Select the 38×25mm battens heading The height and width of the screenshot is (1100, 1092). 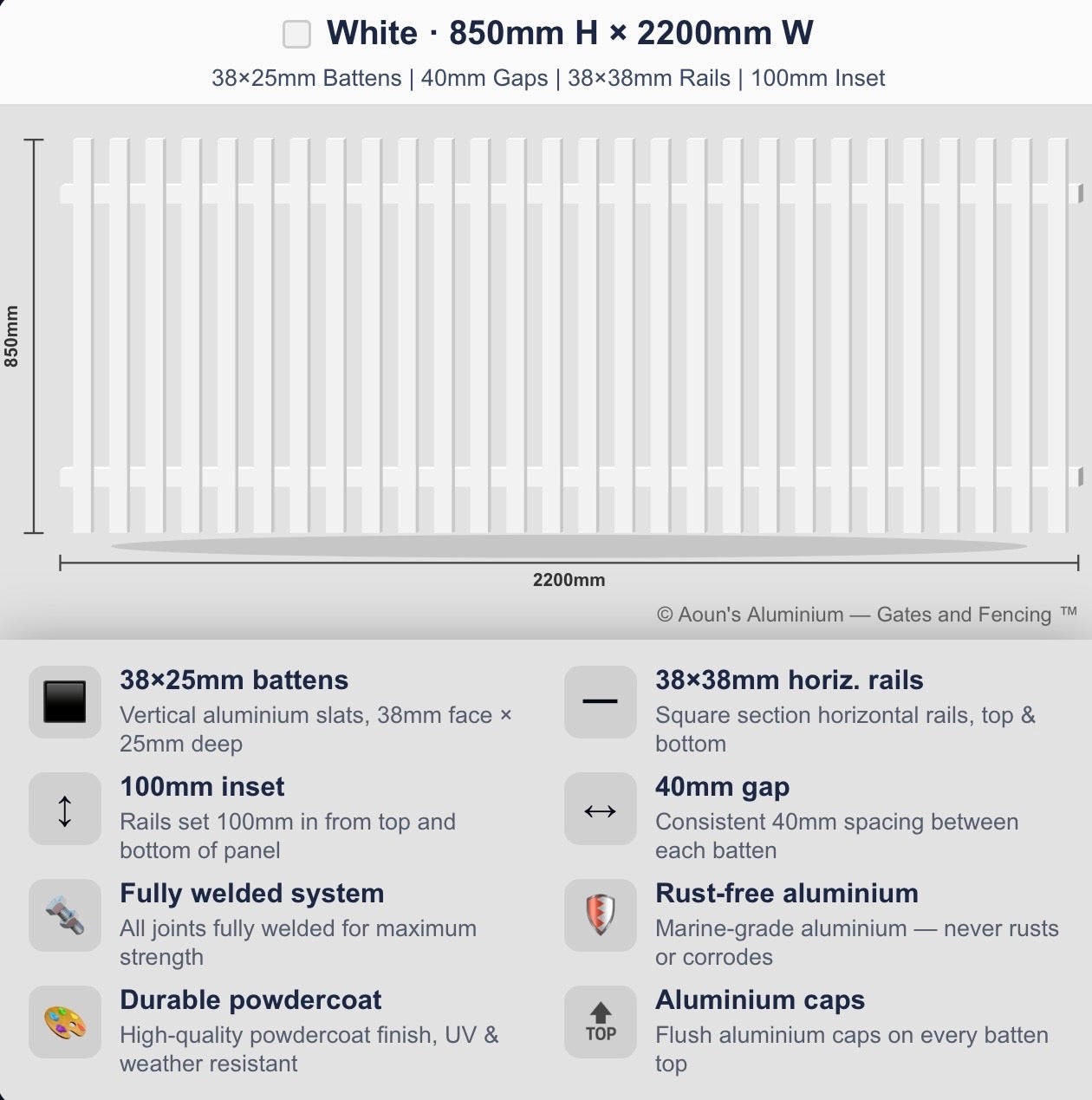[x=234, y=680]
